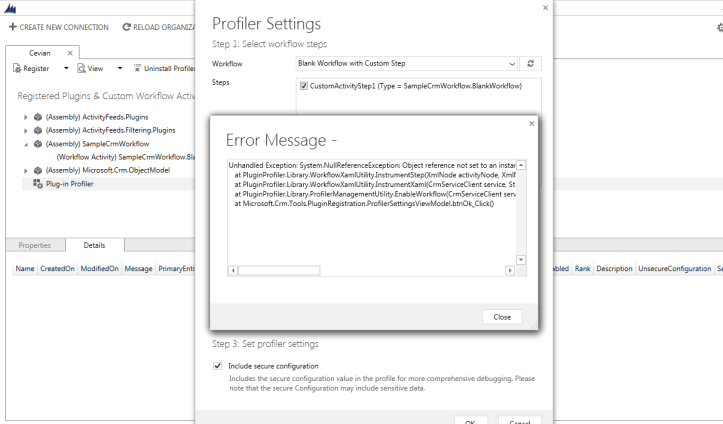723x424 pixels.
Task: Open the Workflow dropdown list
Action: coord(513,63)
